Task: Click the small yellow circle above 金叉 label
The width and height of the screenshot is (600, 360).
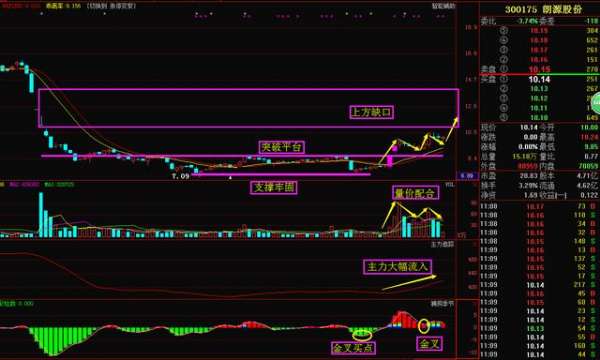Action: [424, 326]
